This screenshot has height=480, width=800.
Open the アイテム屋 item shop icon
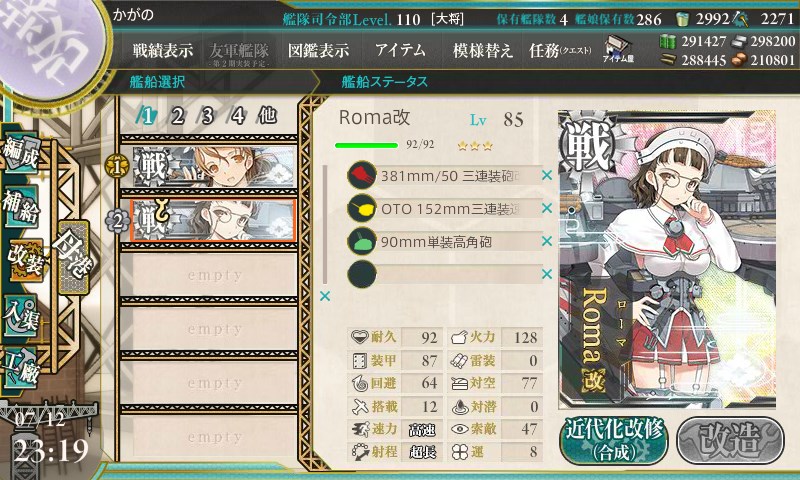click(618, 49)
